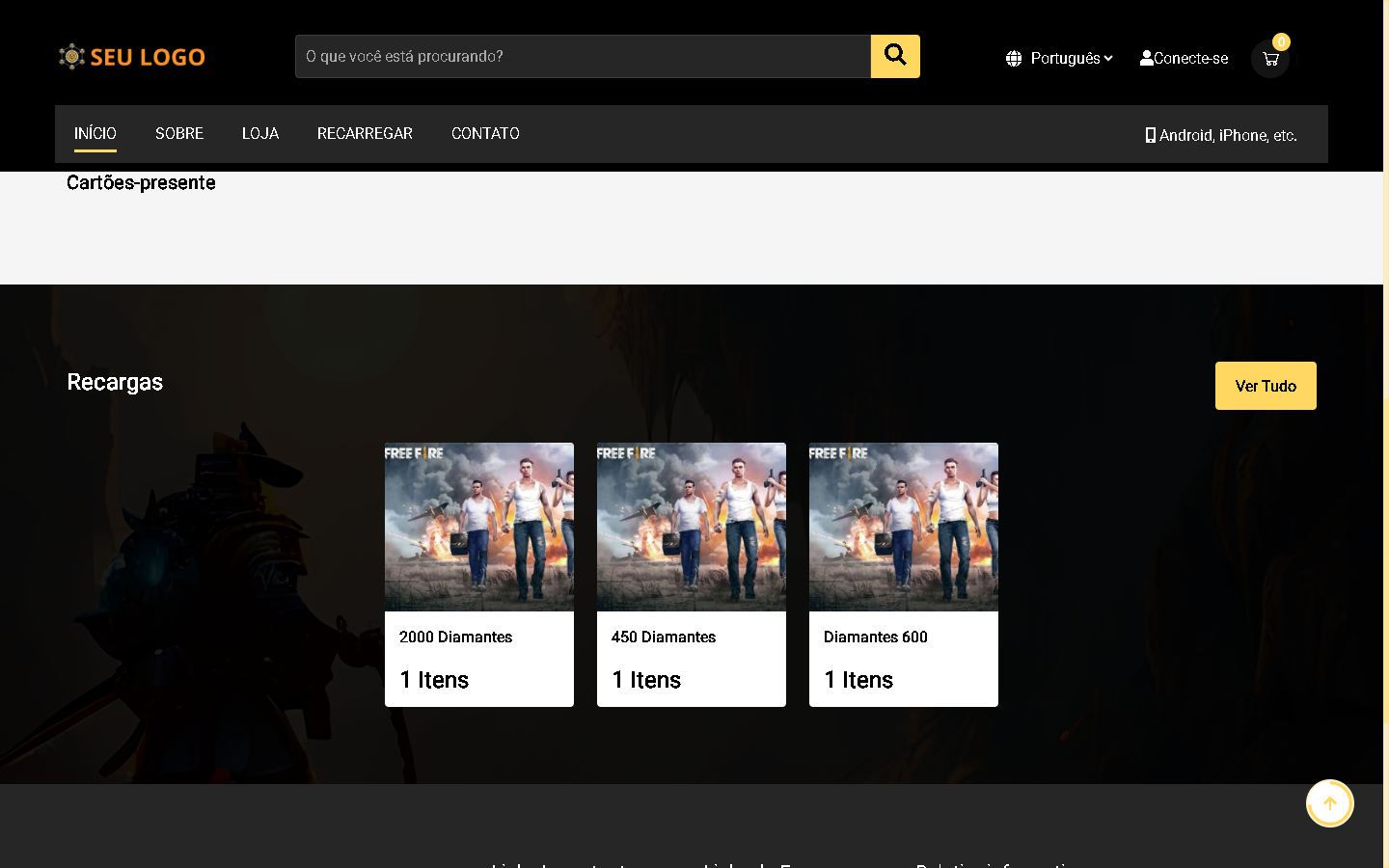The width and height of the screenshot is (1389, 868).
Task: Open the LOJA menu item
Action: coord(260,133)
